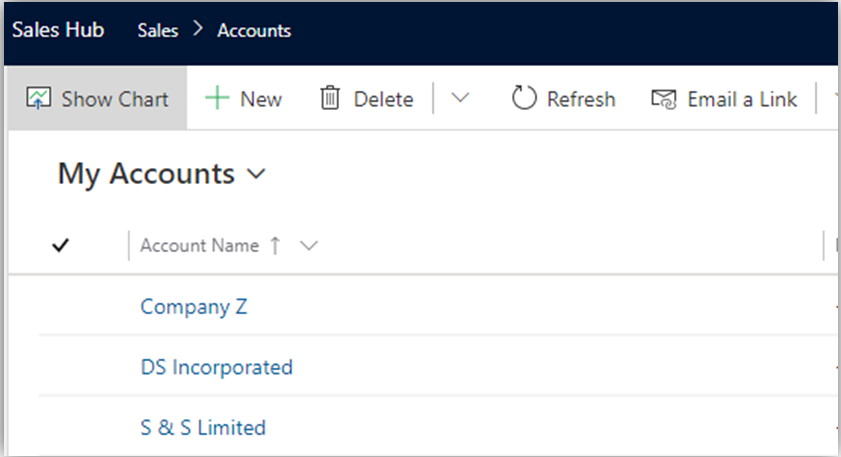Click the Email a Link label
The width and height of the screenshot is (841, 457).
742,99
